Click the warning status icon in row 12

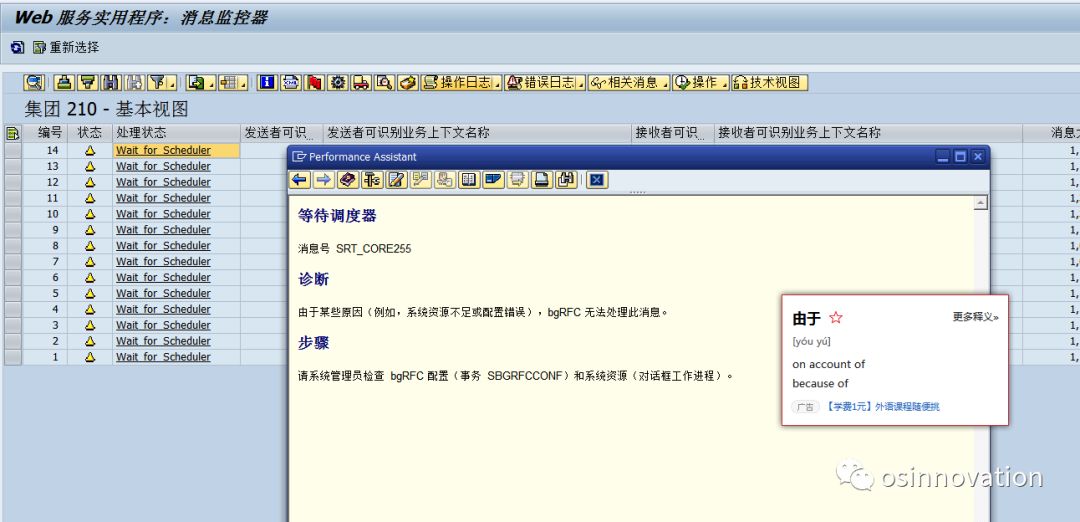(90, 182)
